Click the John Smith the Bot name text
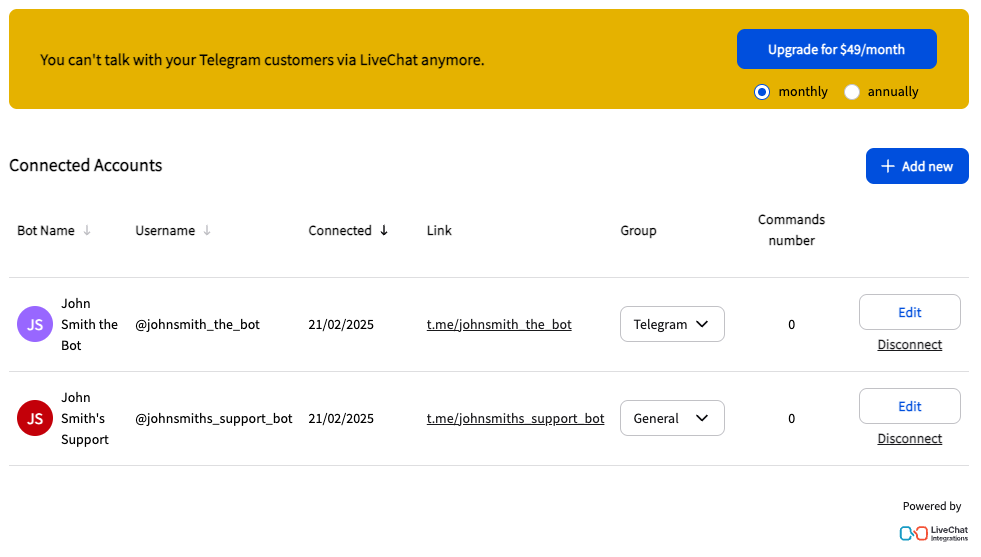This screenshot has width=981, height=557. (x=89, y=324)
